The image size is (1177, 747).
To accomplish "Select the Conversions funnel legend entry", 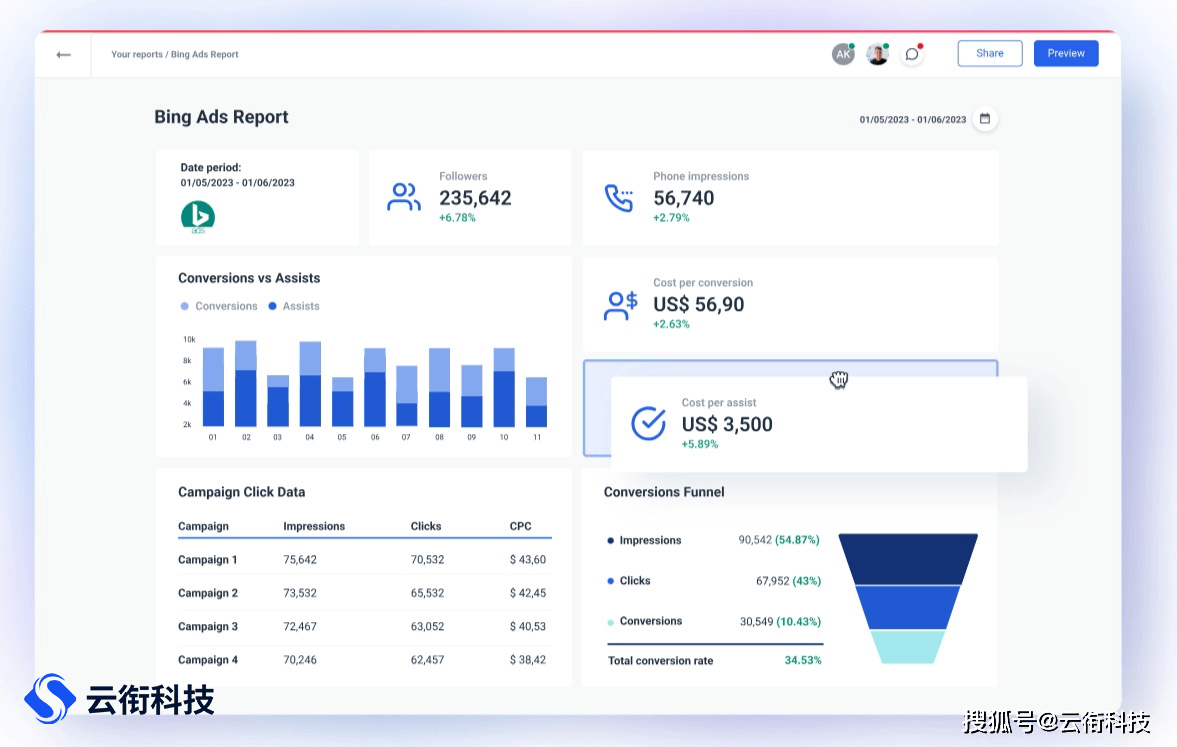I will pos(645,622).
